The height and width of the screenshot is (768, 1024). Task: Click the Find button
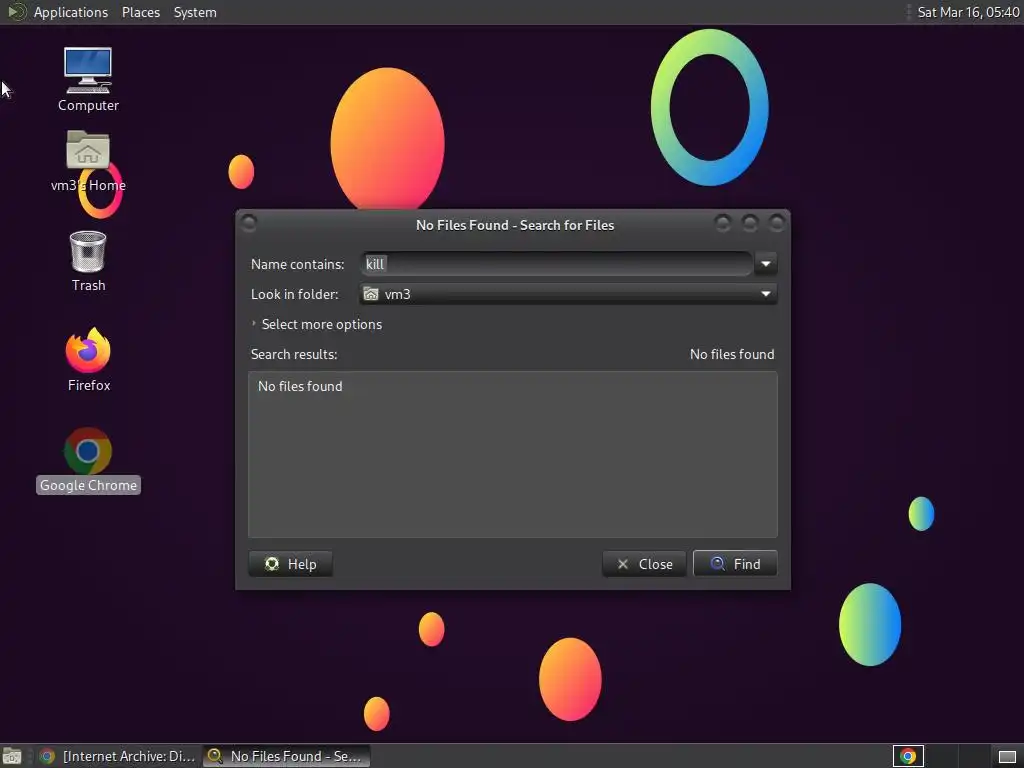click(x=735, y=564)
